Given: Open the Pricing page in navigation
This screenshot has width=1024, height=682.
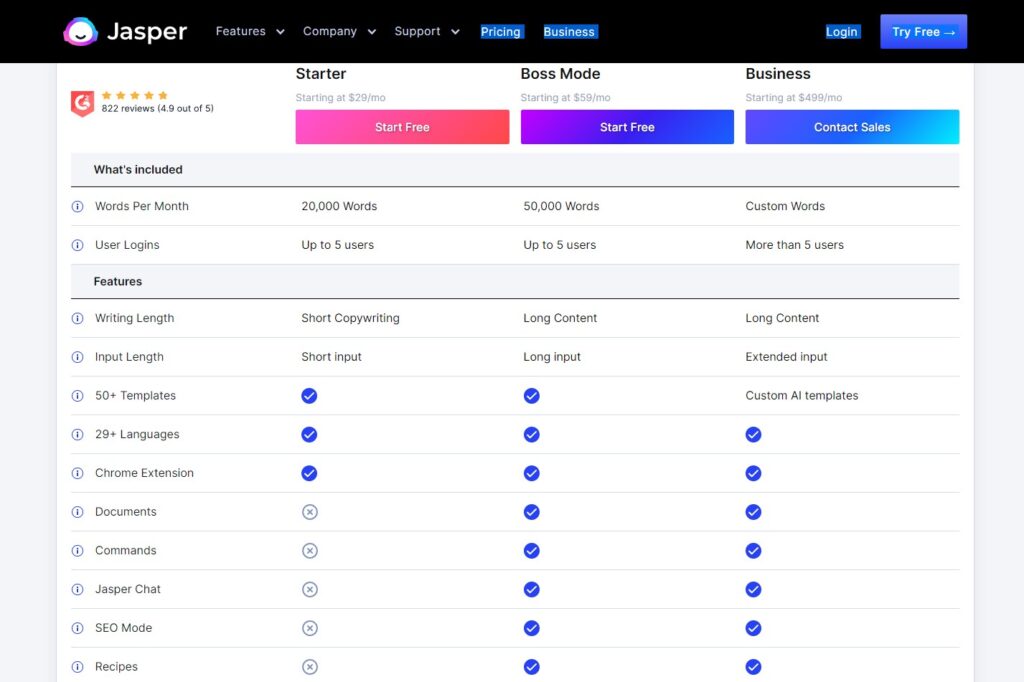Looking at the screenshot, I should click(x=501, y=31).
